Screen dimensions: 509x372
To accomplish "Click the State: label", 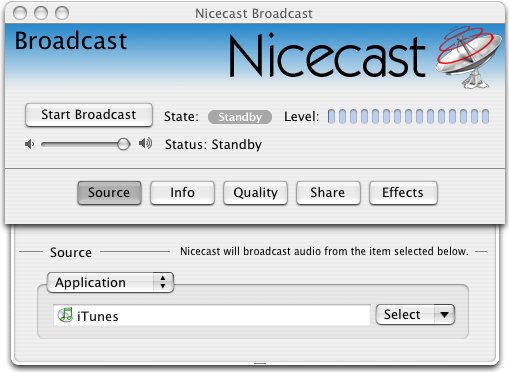I will tap(181, 117).
